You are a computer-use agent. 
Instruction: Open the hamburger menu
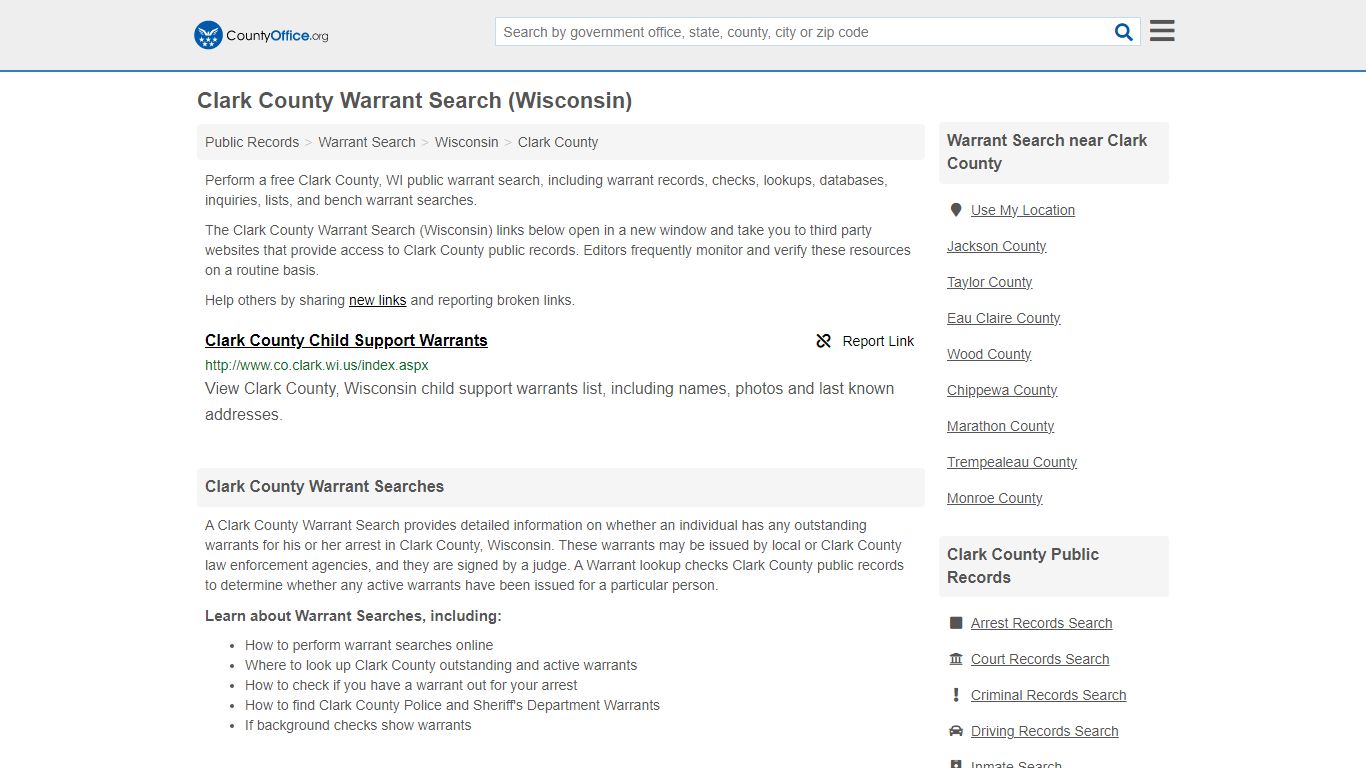pos(1162,31)
